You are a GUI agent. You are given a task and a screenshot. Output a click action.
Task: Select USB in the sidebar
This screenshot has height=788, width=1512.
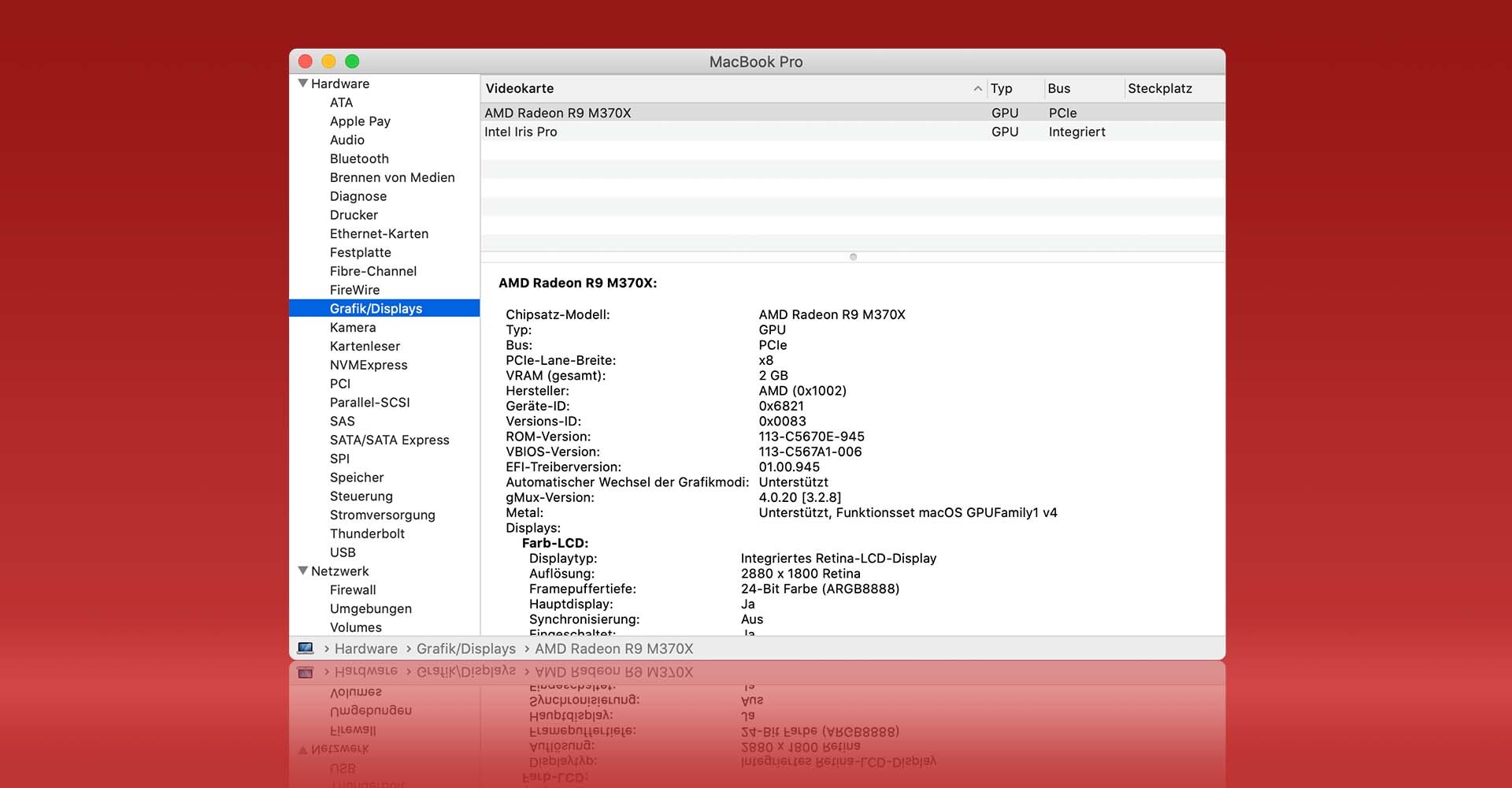tap(343, 552)
